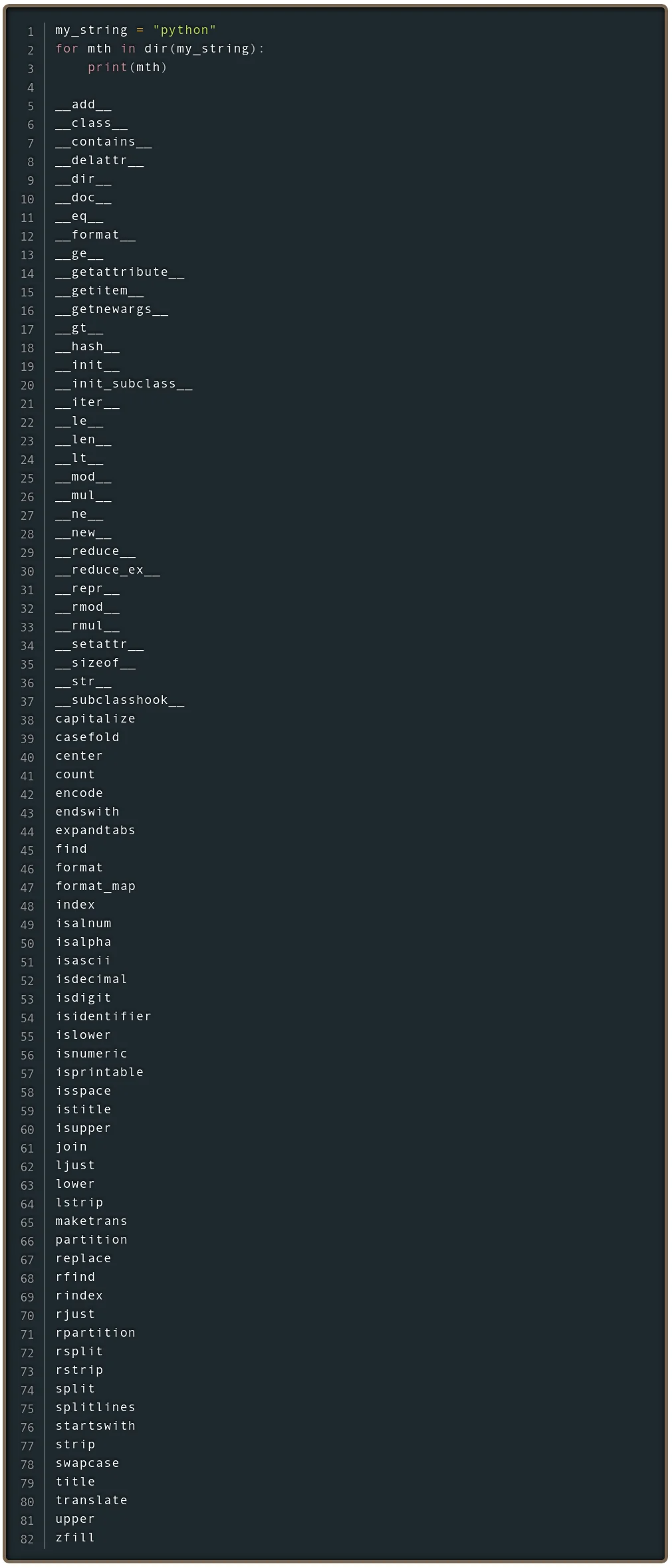The height and width of the screenshot is (1568, 672).
Task: Click the splitlines entry
Action: (x=95, y=1407)
